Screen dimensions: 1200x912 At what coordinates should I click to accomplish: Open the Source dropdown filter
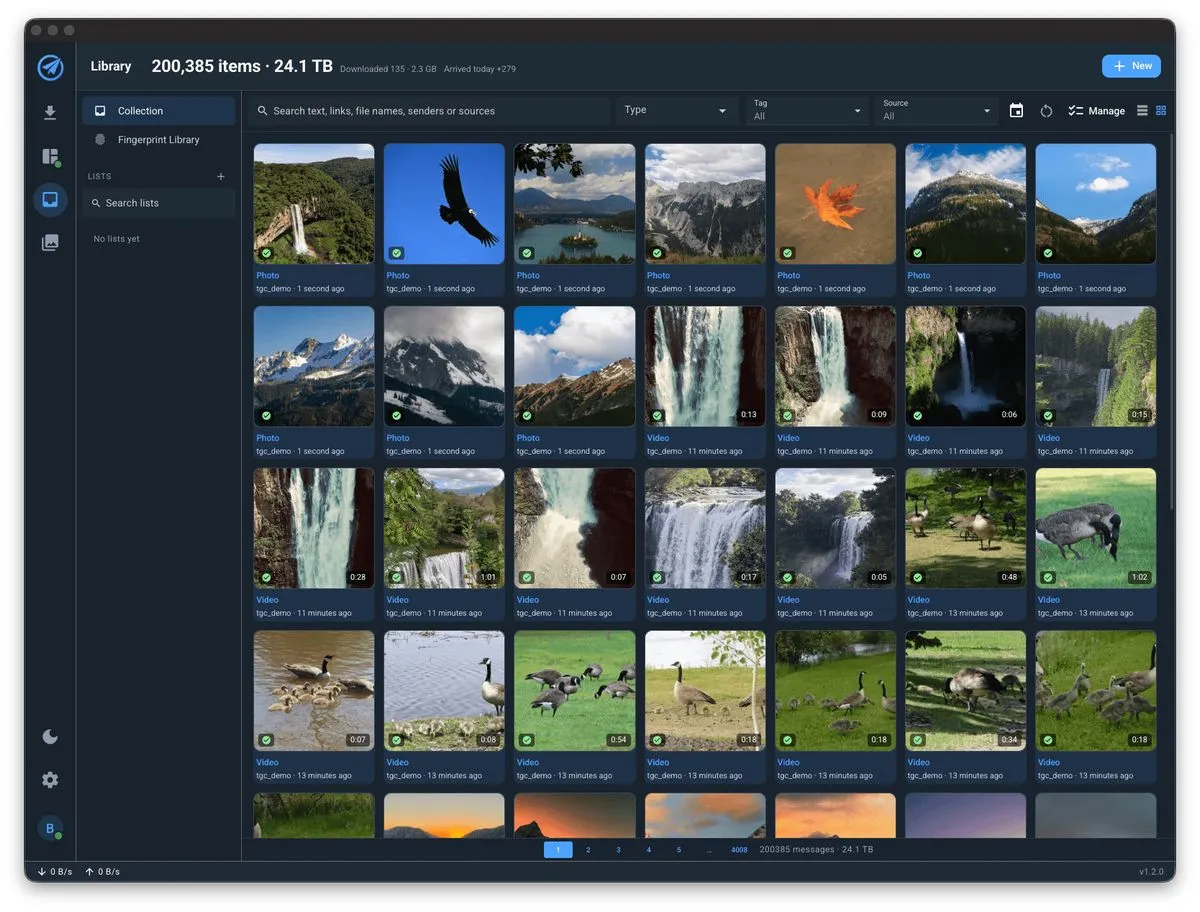tap(937, 111)
